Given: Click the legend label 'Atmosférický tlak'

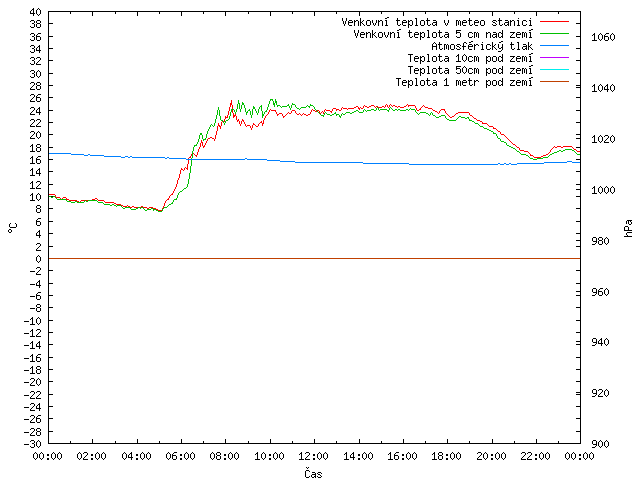Looking at the screenshot, I should [x=482, y=46].
